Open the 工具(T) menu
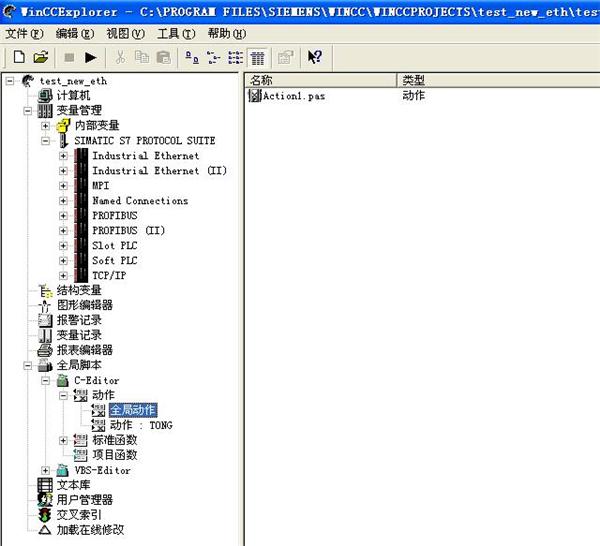Viewport: 600px width, 546px height. point(176,34)
